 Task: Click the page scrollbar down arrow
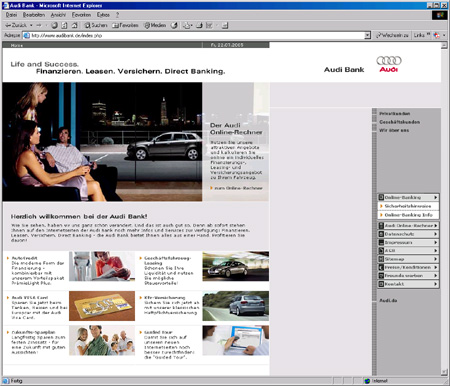pos(444,372)
